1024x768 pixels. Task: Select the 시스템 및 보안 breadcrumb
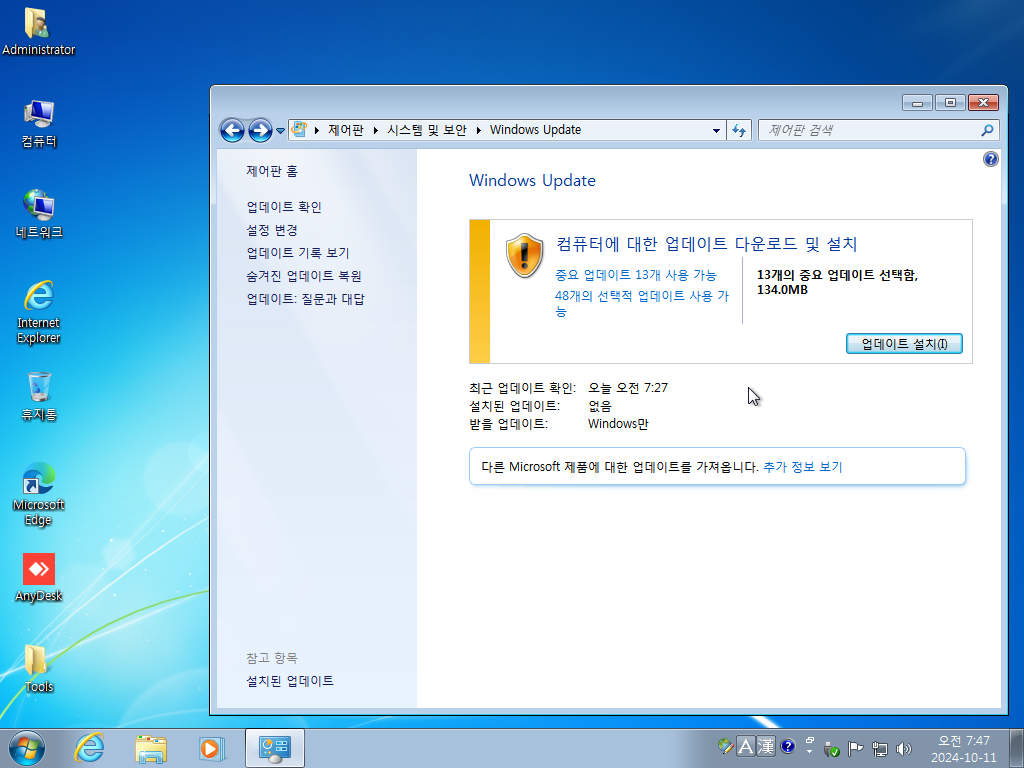point(426,130)
